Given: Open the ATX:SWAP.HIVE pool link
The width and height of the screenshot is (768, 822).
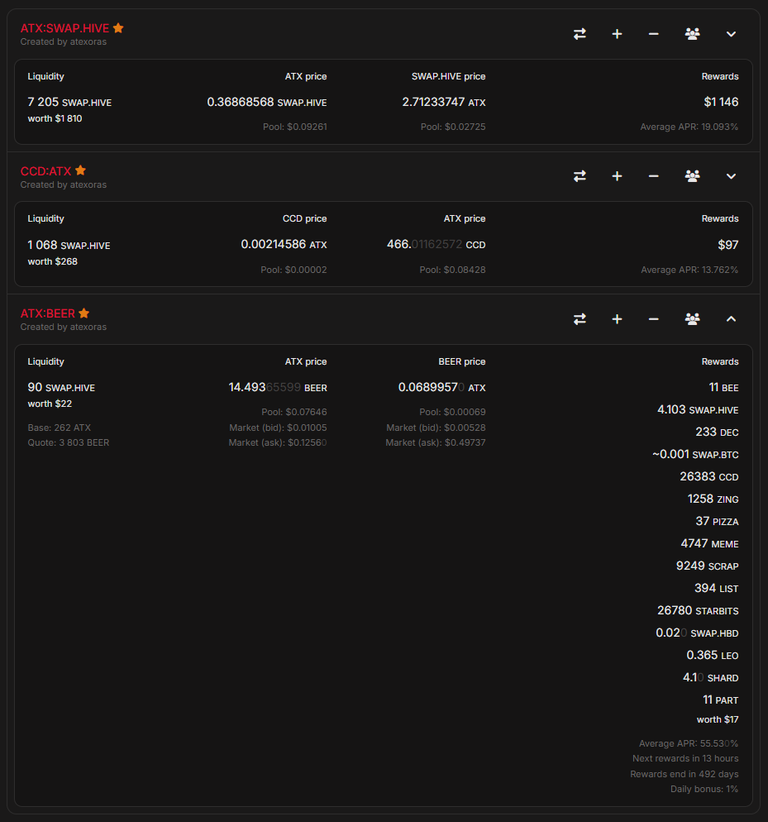Looking at the screenshot, I should [x=64, y=28].
